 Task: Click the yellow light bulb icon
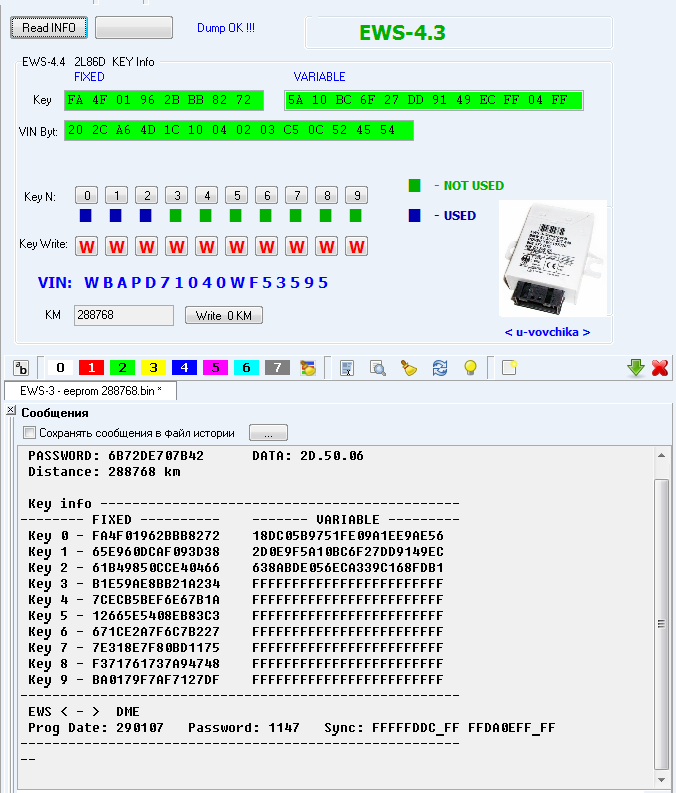(x=469, y=368)
